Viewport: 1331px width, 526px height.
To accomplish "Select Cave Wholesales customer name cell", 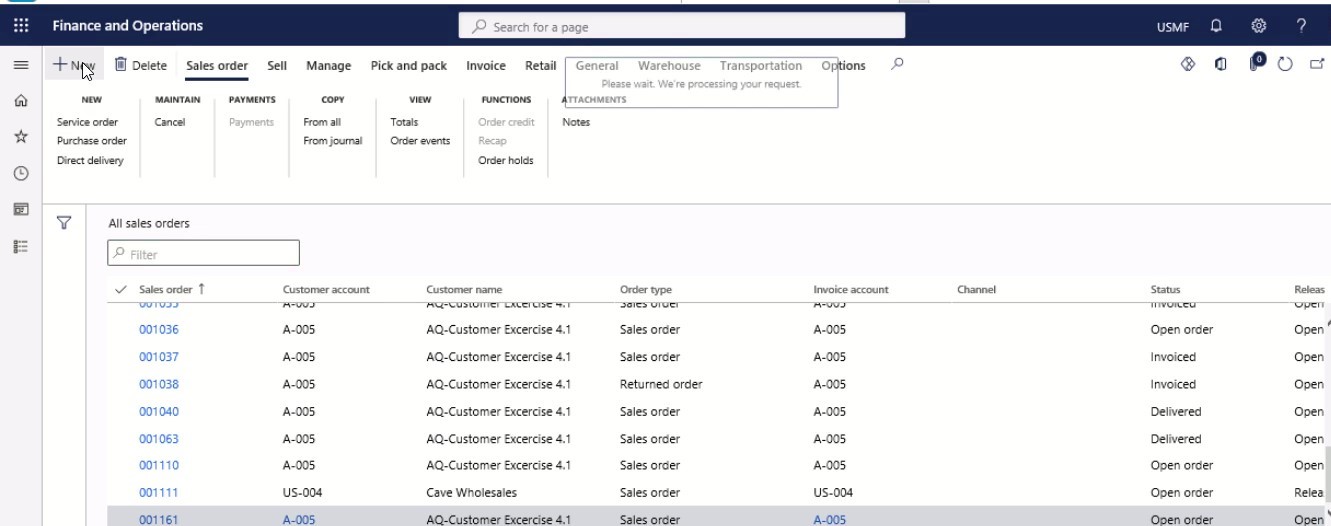I will [472, 492].
